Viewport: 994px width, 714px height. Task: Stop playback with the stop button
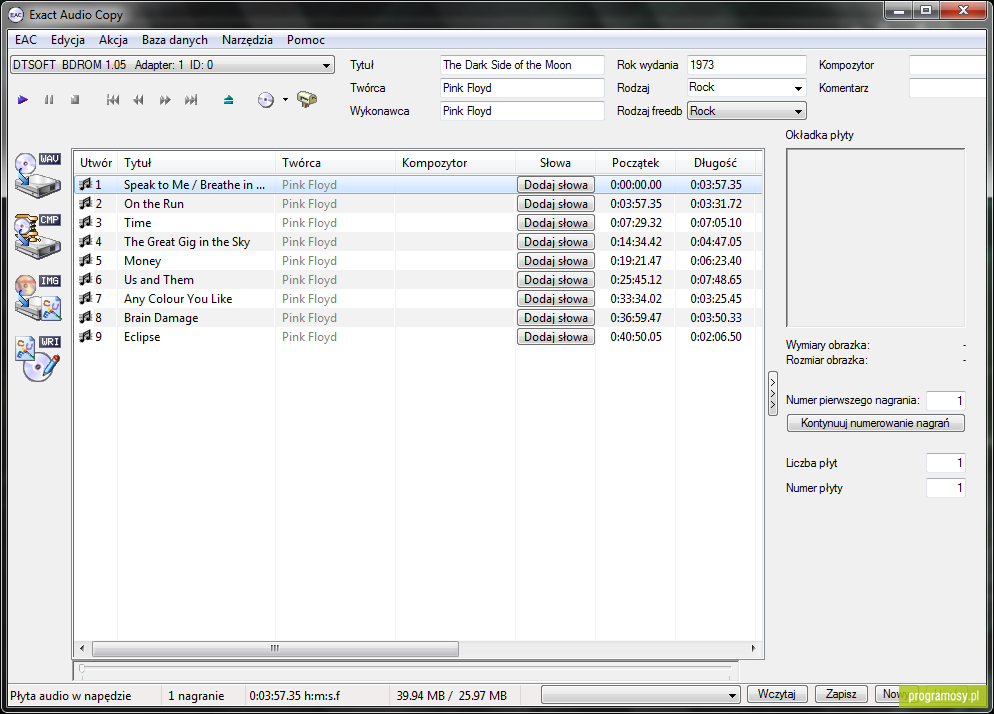75,100
